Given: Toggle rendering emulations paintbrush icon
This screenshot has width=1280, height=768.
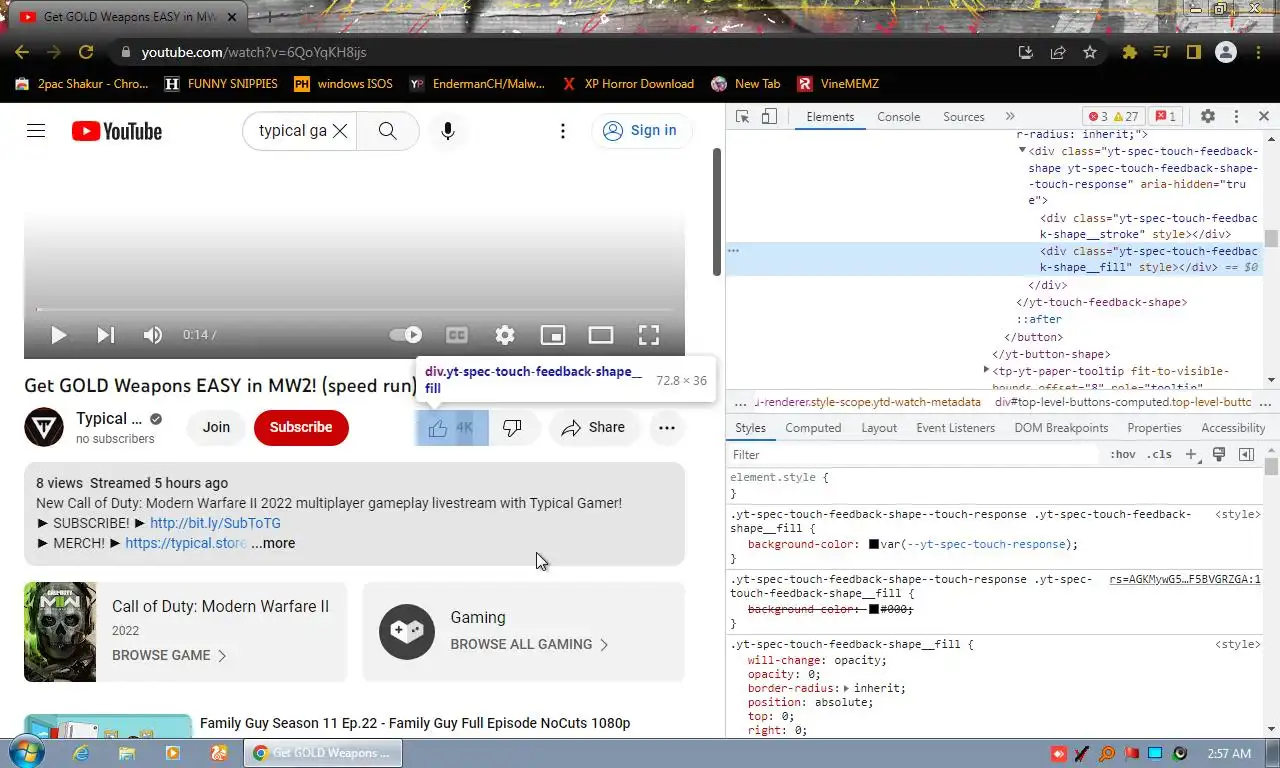Looking at the screenshot, I should coord(1219,455).
